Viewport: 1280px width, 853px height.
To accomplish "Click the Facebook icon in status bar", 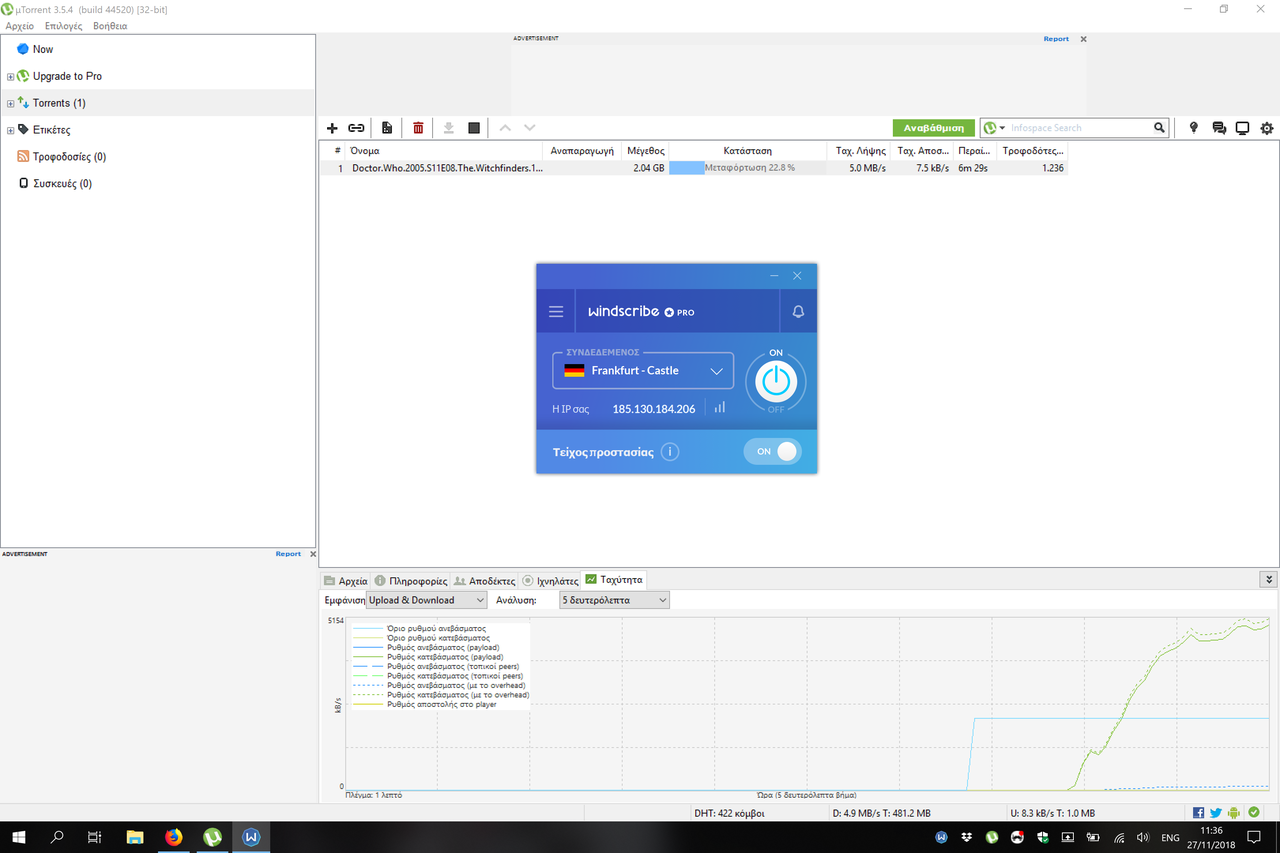I will click(x=1199, y=813).
